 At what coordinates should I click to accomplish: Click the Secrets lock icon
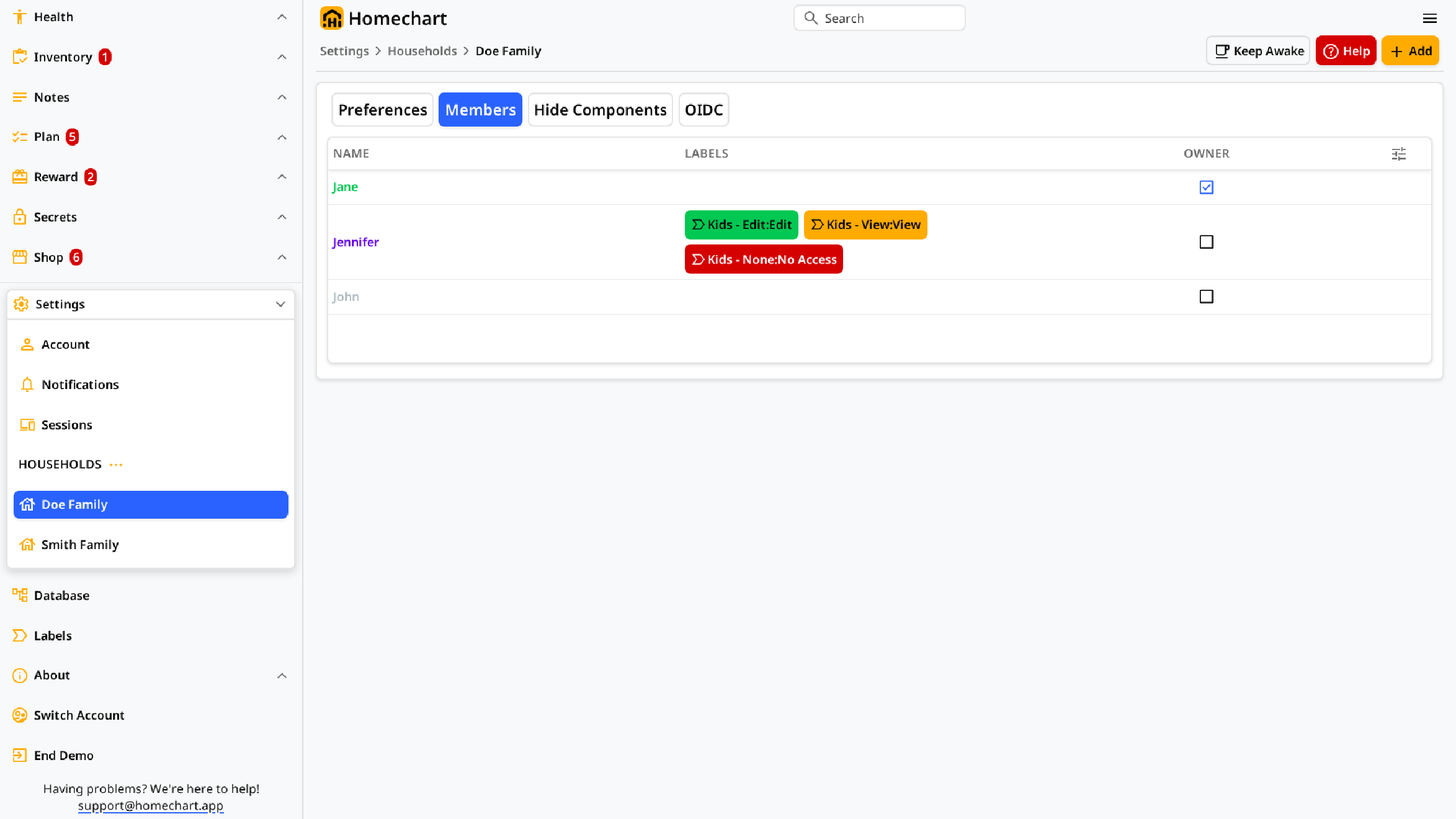(20, 217)
